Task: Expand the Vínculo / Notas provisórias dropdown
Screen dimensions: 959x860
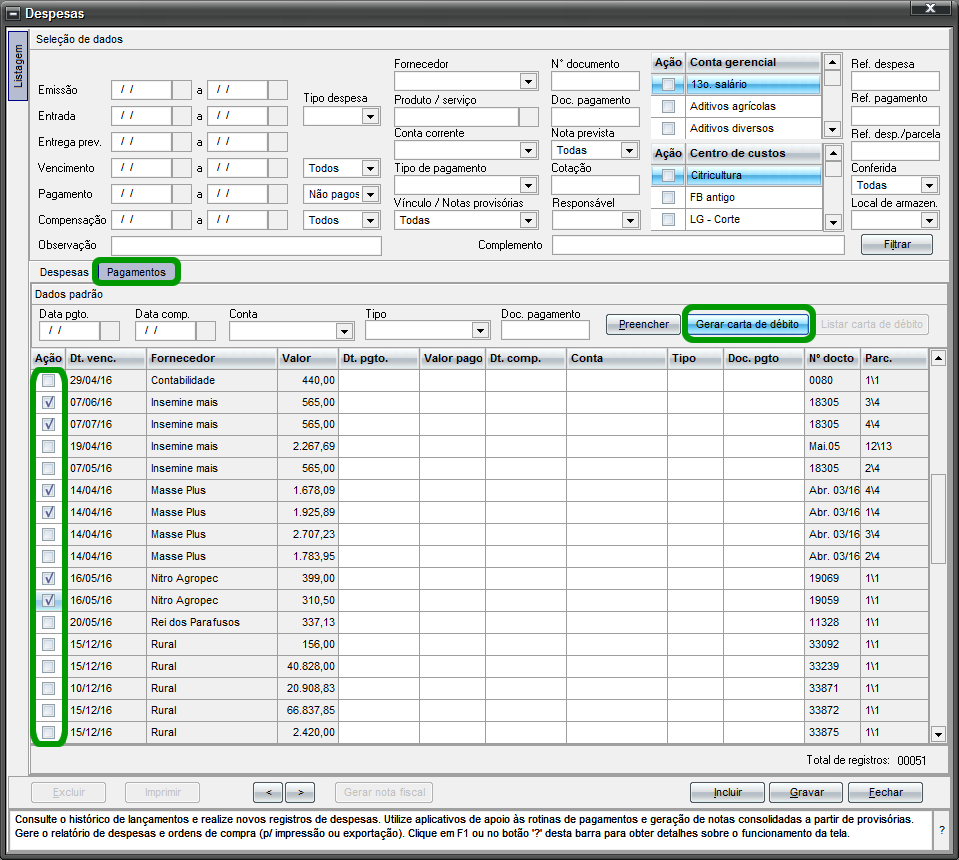Action: (x=528, y=220)
